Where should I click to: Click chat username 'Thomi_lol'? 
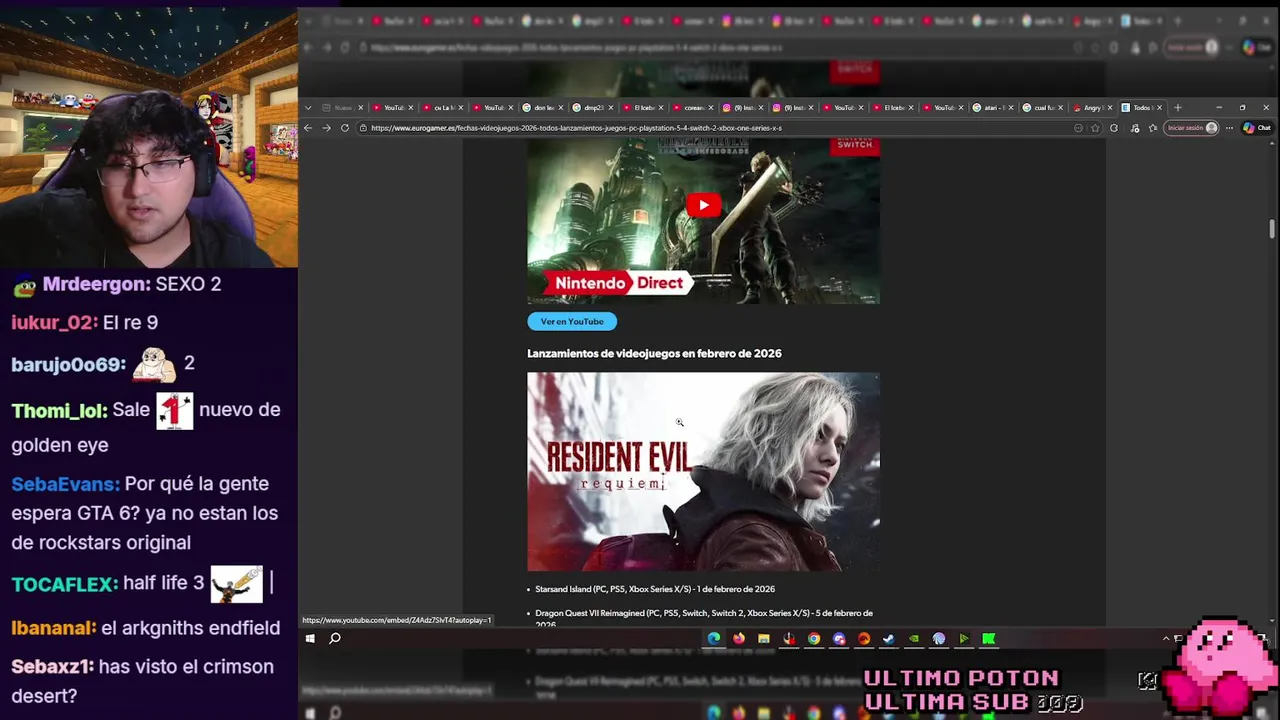[x=60, y=410]
